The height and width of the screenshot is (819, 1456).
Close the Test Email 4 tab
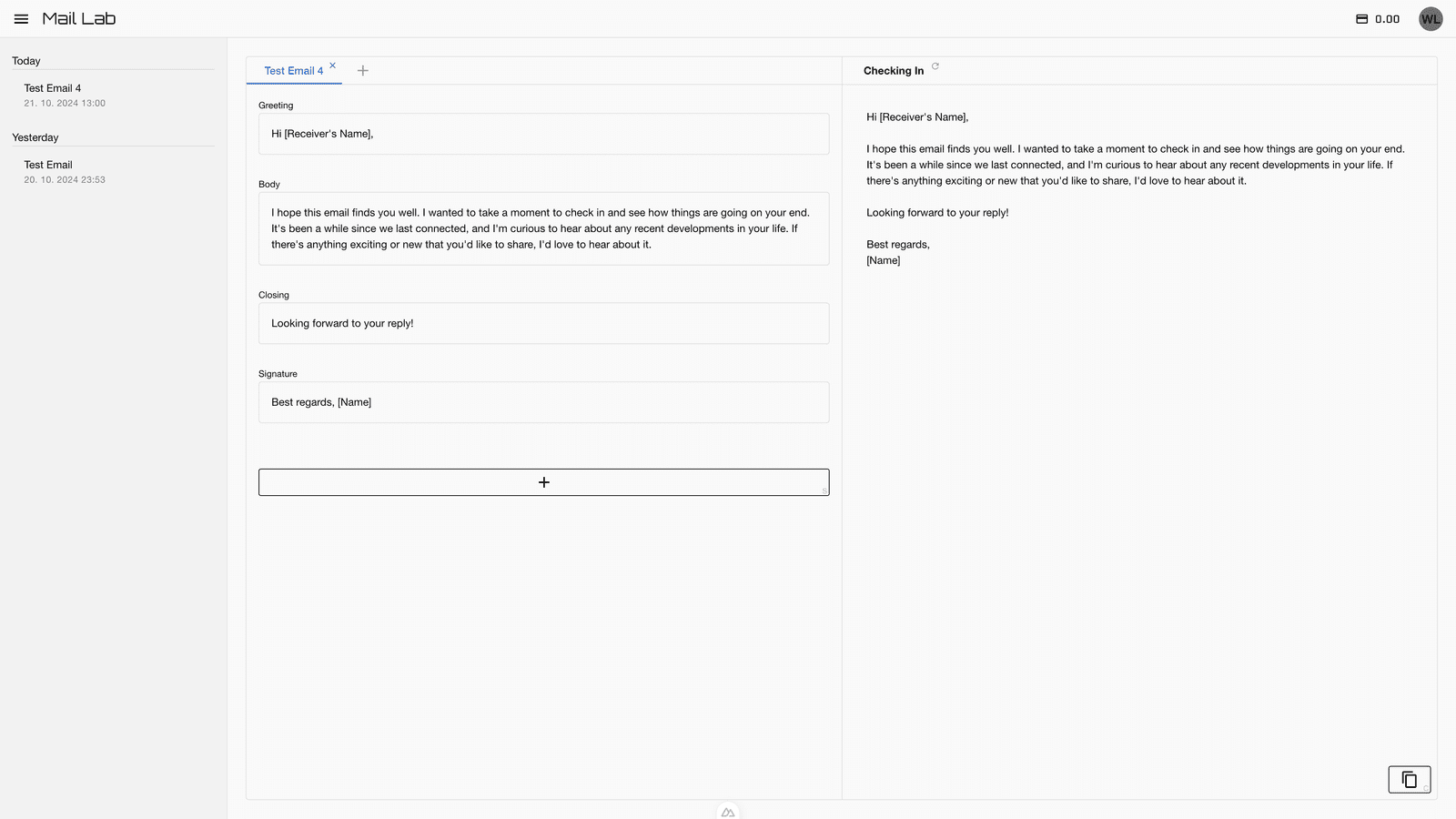(333, 66)
